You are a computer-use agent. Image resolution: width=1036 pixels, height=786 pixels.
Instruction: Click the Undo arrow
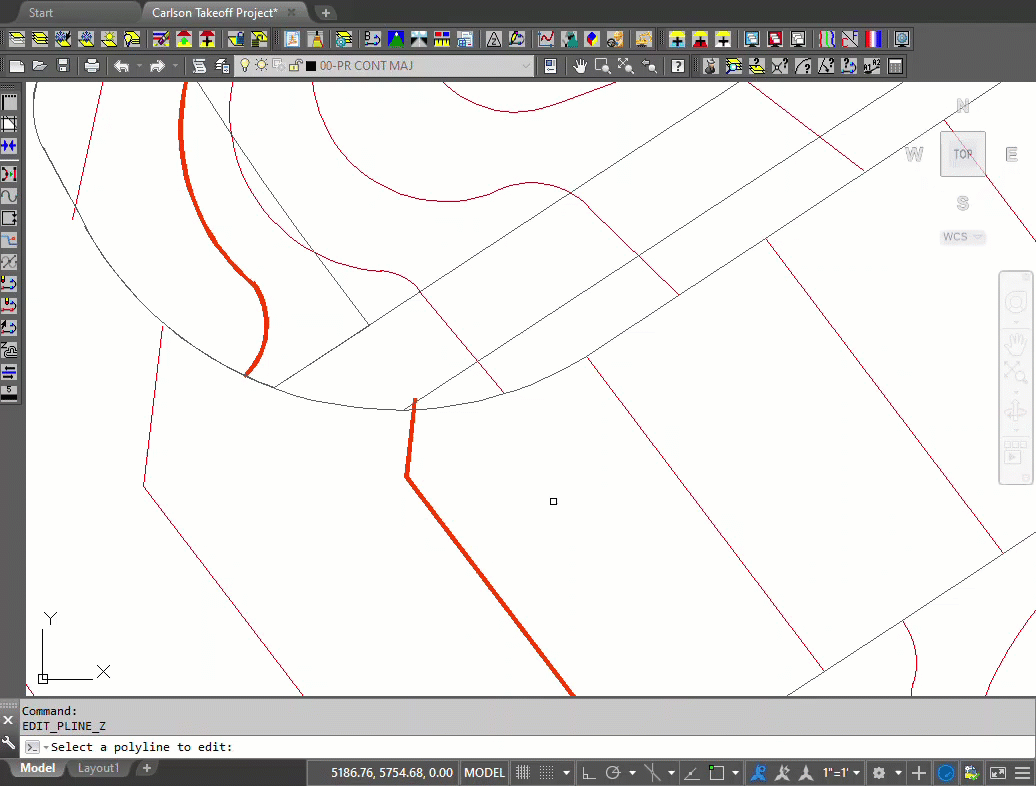point(122,66)
